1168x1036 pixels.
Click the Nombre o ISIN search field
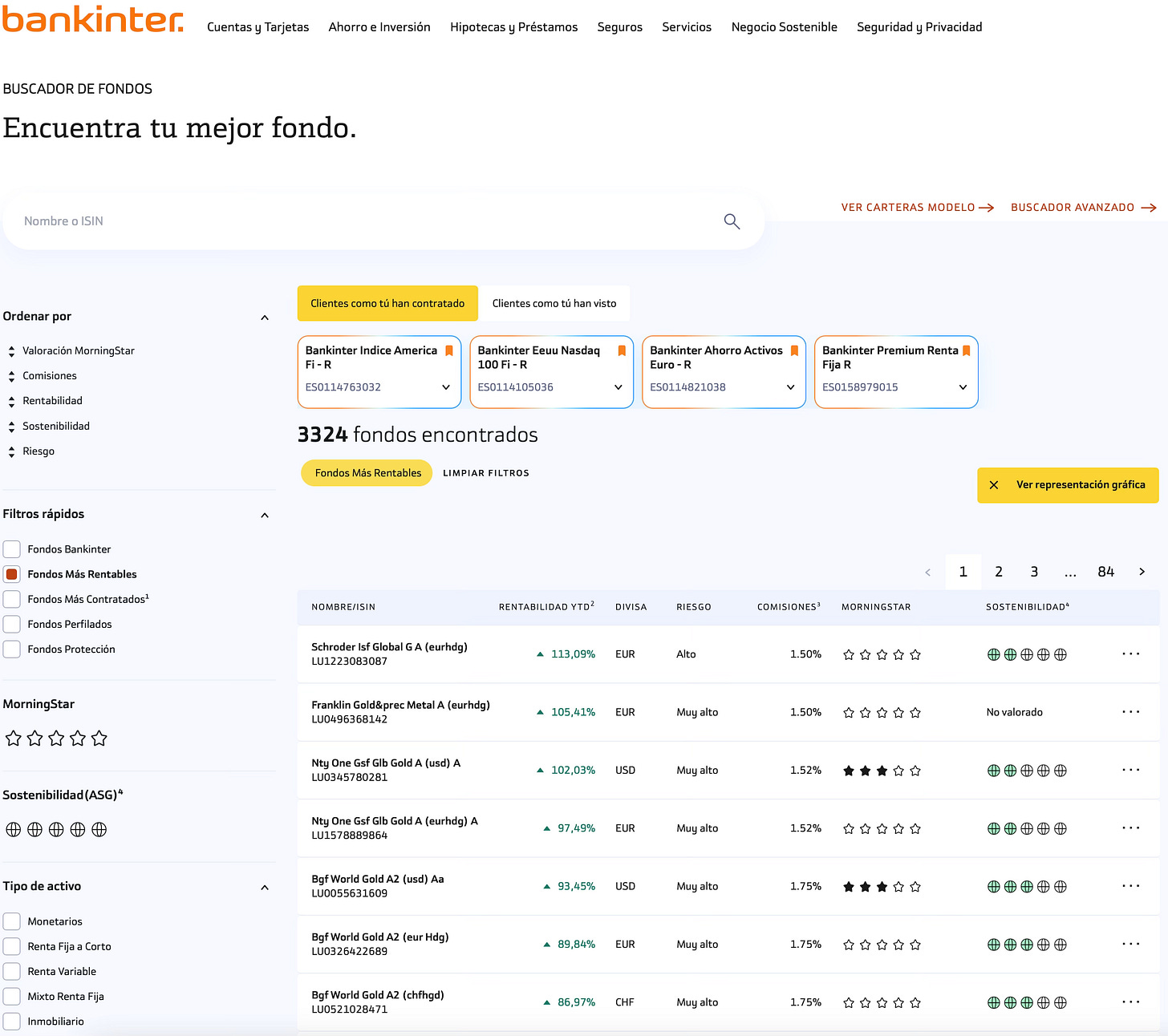coord(383,221)
